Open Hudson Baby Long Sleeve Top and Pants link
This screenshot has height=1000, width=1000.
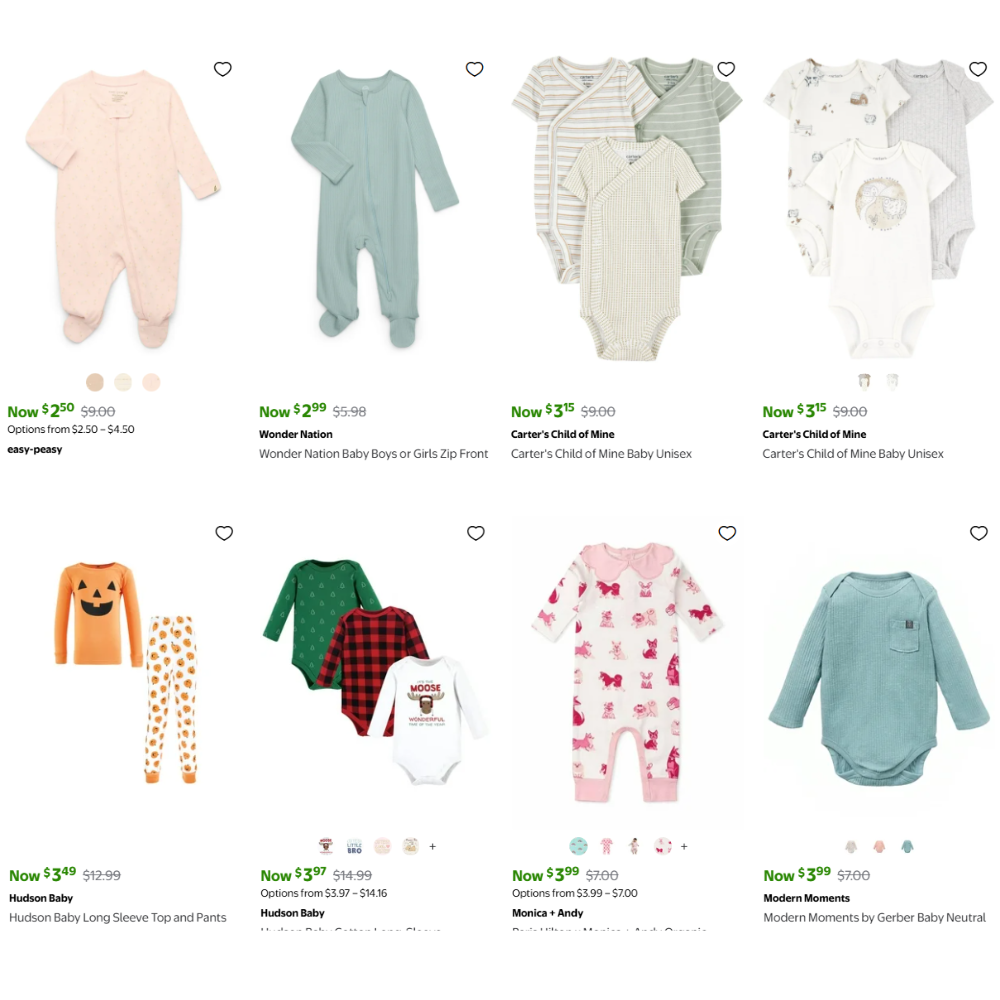117,917
